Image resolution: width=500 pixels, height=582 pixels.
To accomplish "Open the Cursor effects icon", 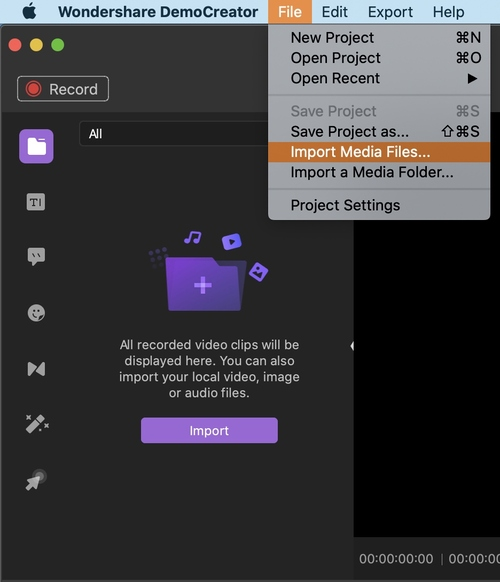I will click(36, 480).
